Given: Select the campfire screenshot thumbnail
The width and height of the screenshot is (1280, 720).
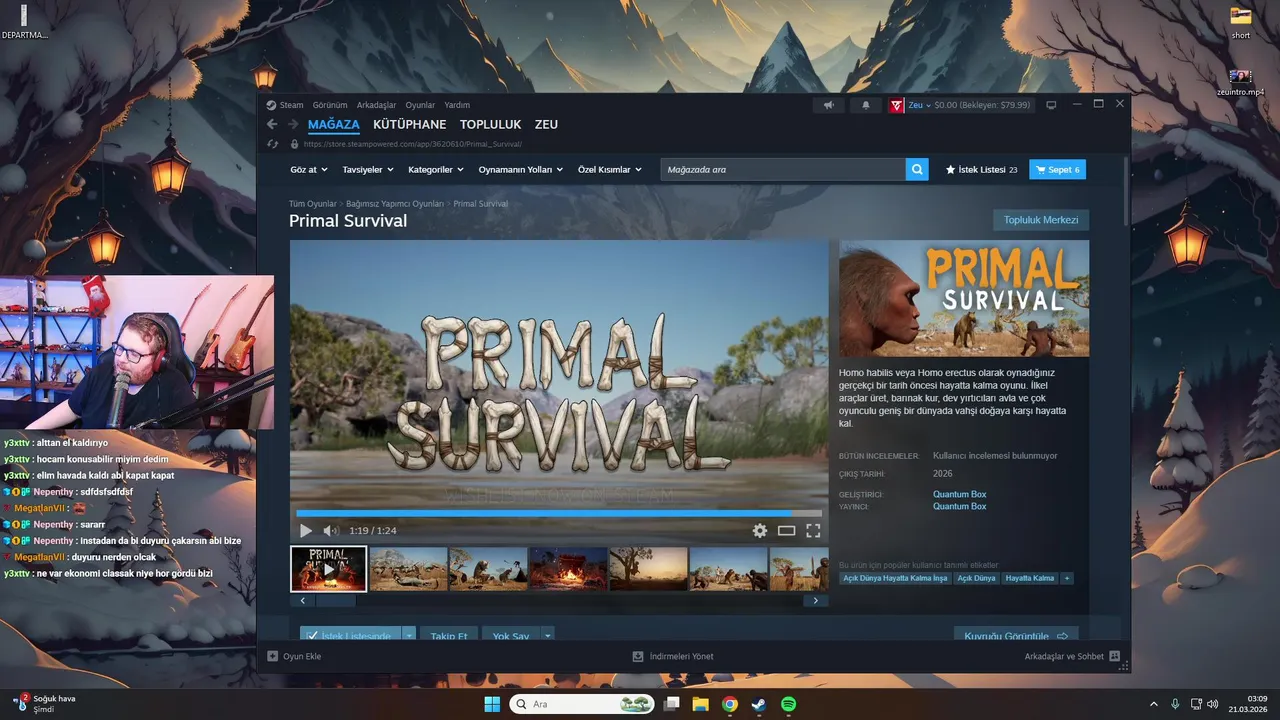Looking at the screenshot, I should coord(568,569).
